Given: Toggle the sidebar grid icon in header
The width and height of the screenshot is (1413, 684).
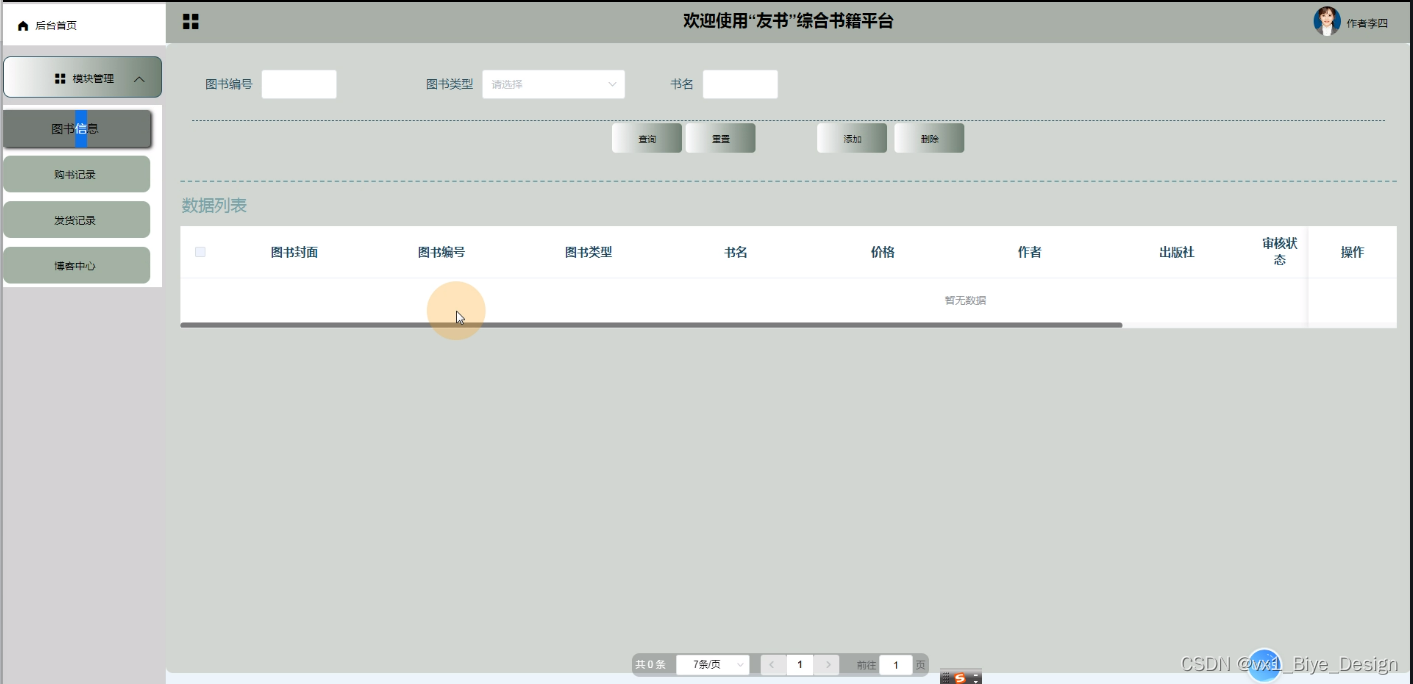Looking at the screenshot, I should 191,21.
